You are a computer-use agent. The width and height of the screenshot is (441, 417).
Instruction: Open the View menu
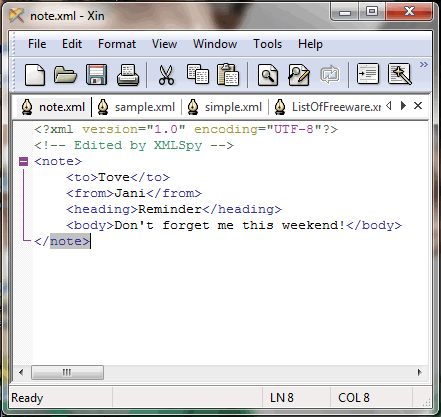tap(164, 44)
